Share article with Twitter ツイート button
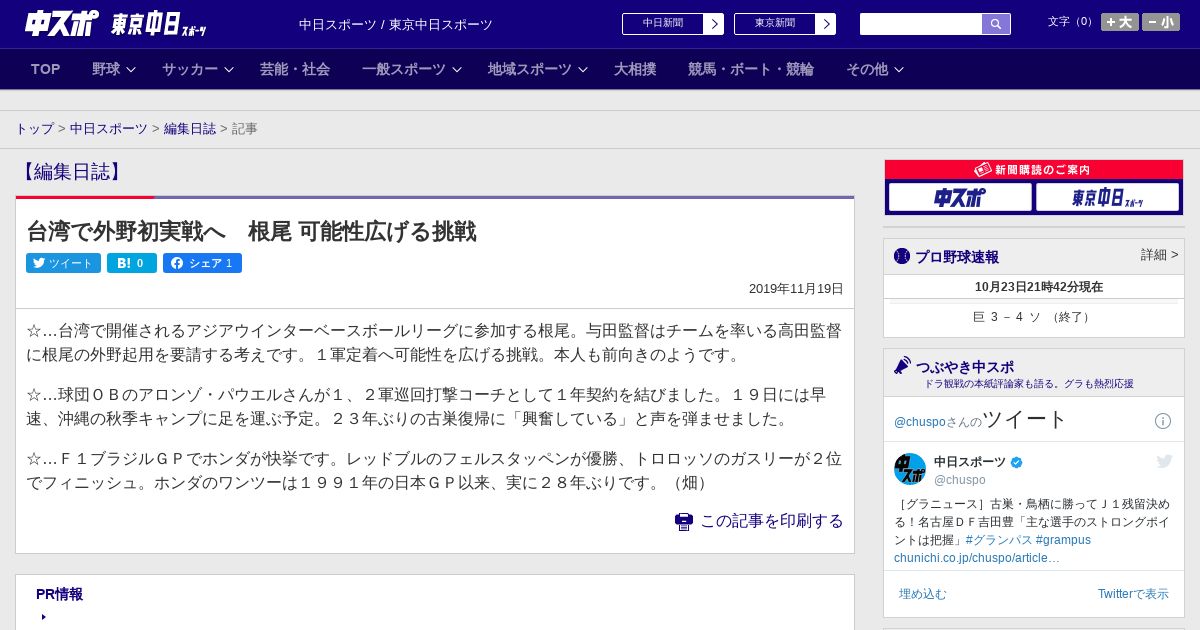This screenshot has height=630, width=1200. coord(63,263)
